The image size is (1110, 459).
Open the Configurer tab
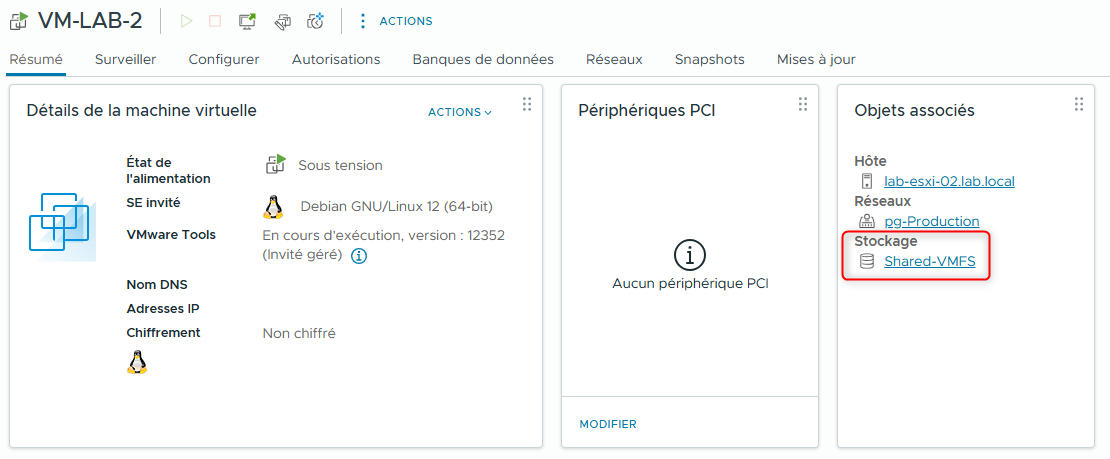(x=224, y=60)
